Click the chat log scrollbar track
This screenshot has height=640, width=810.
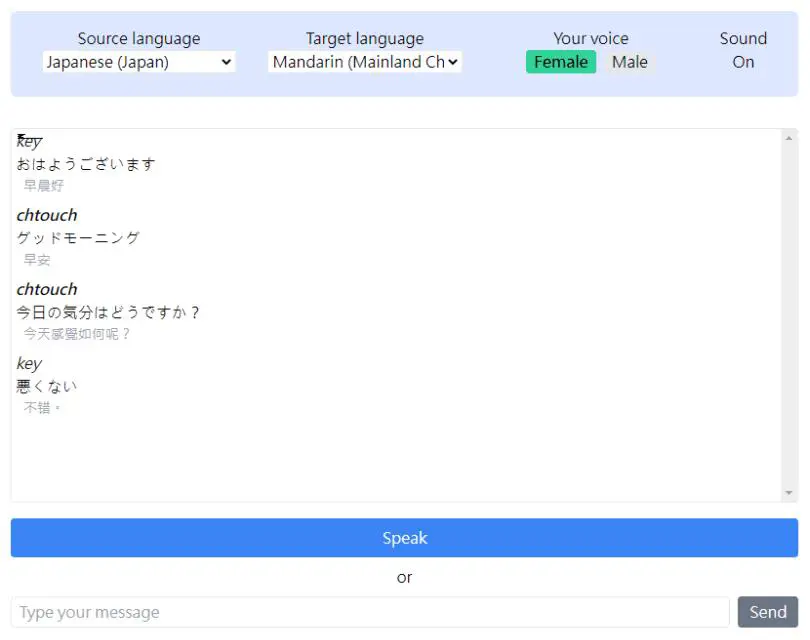789,315
